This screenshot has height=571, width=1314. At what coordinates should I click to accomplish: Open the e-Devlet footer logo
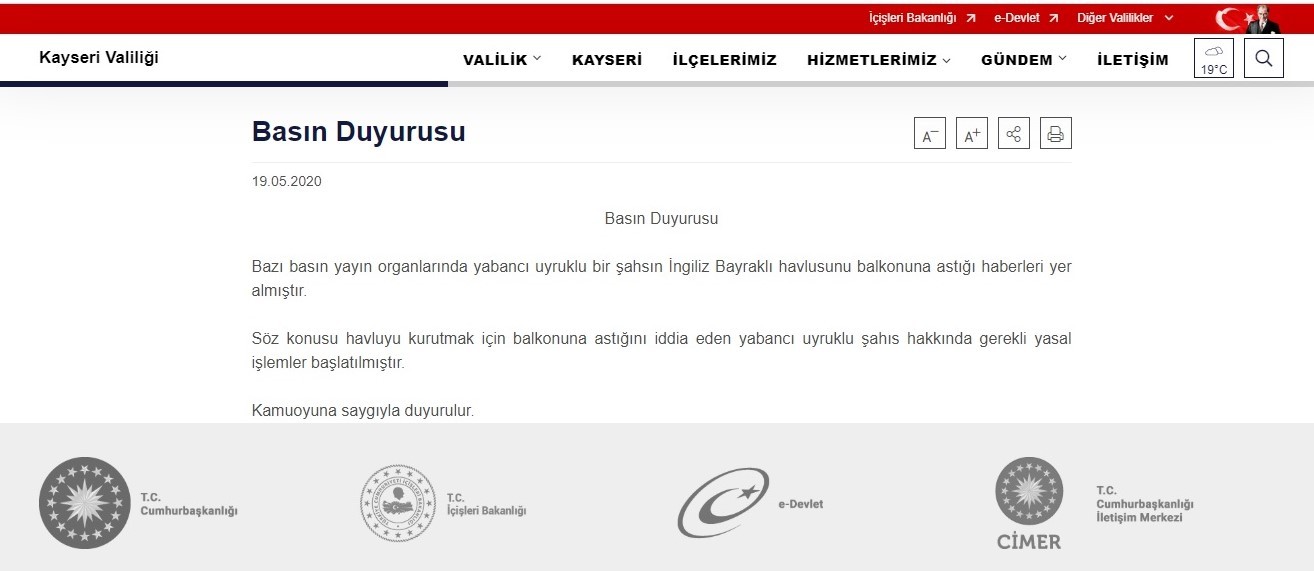click(723, 503)
